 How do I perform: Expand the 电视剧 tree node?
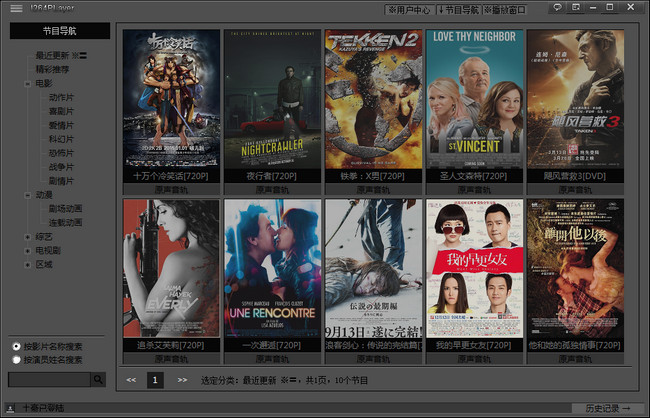tap(28, 251)
